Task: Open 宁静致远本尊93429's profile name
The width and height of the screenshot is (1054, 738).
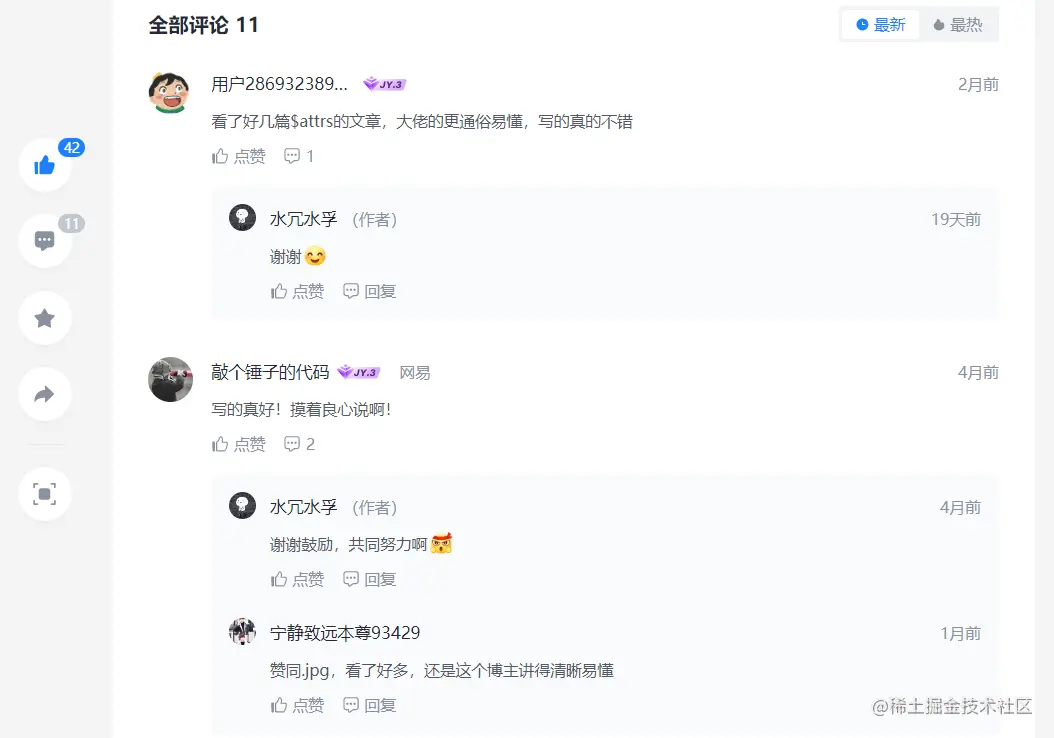Action: pyautogui.click(x=345, y=633)
